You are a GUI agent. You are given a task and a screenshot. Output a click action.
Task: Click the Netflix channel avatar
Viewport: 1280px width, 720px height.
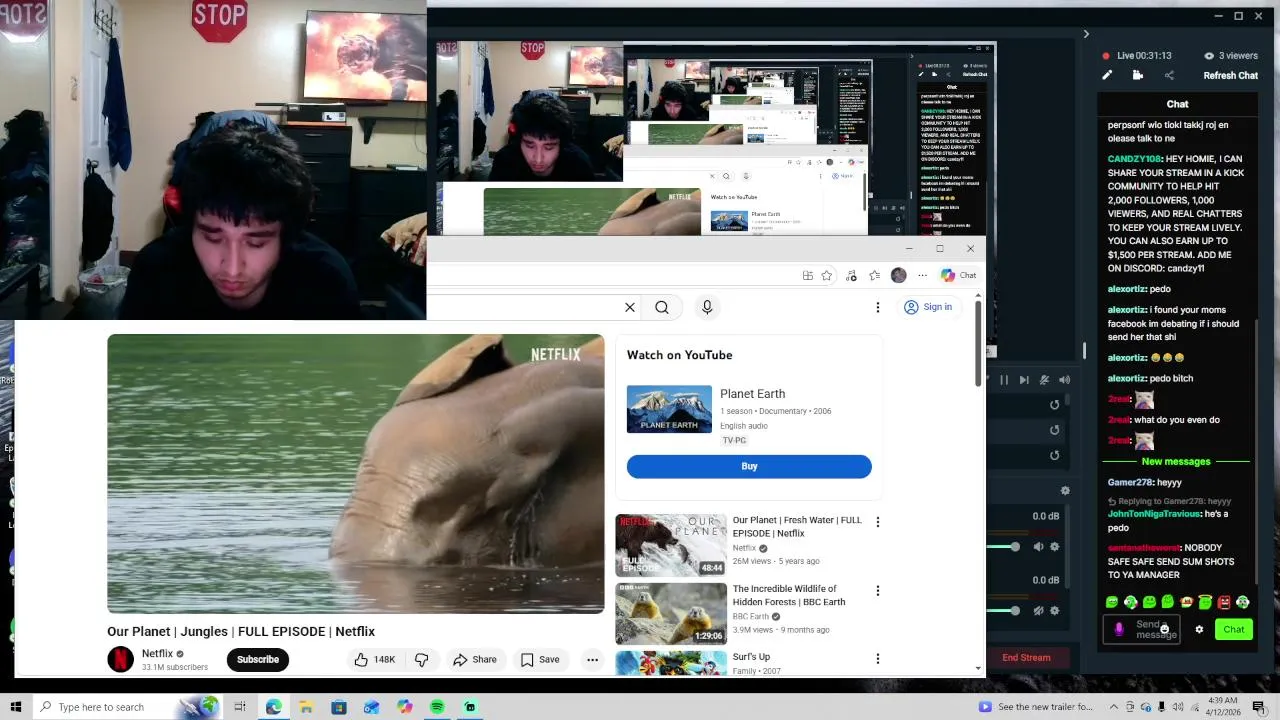click(120, 659)
